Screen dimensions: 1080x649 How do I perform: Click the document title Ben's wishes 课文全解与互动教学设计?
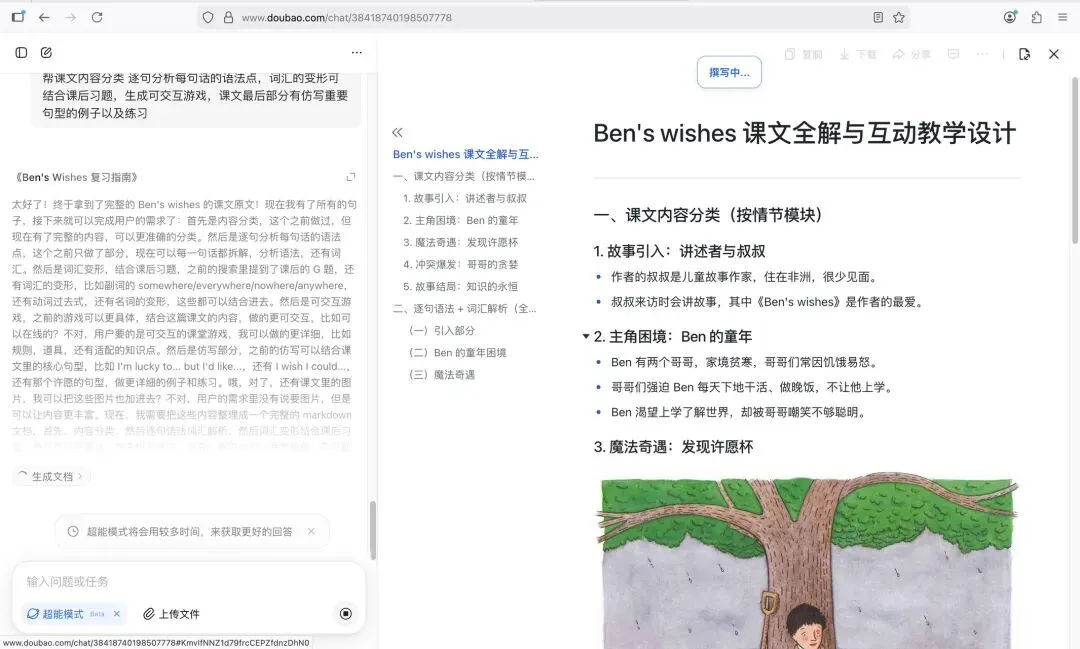point(804,134)
